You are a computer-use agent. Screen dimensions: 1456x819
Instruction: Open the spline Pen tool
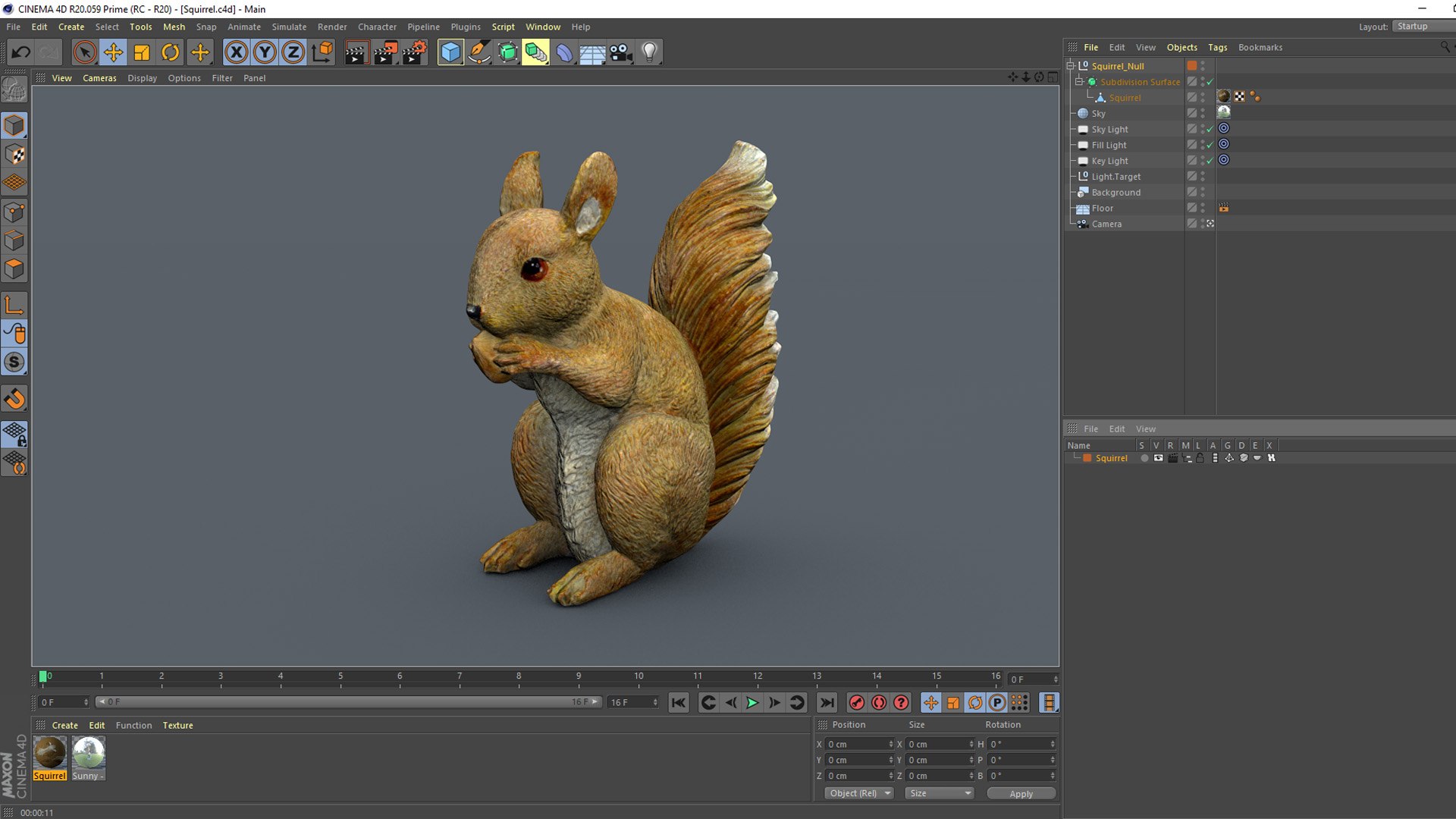[x=479, y=52]
